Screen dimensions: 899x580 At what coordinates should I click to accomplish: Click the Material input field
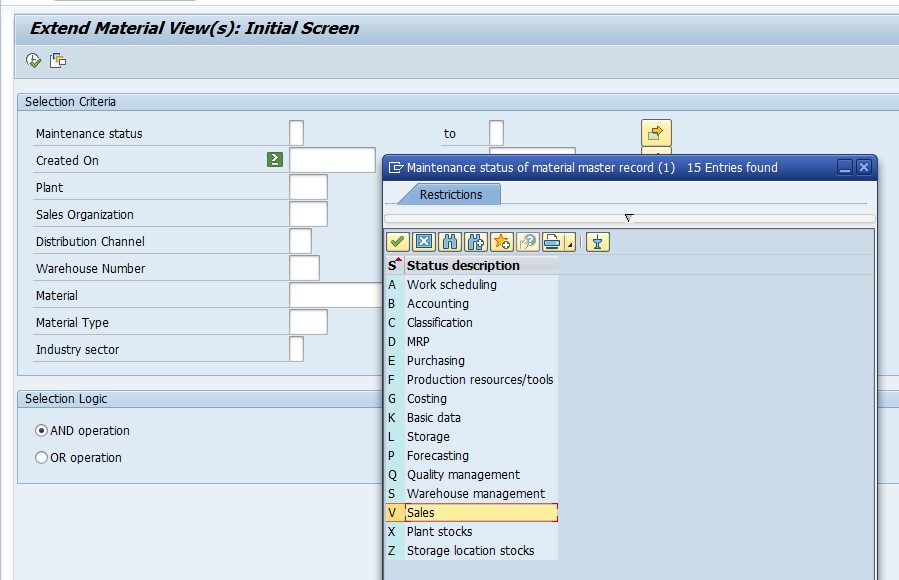336,295
